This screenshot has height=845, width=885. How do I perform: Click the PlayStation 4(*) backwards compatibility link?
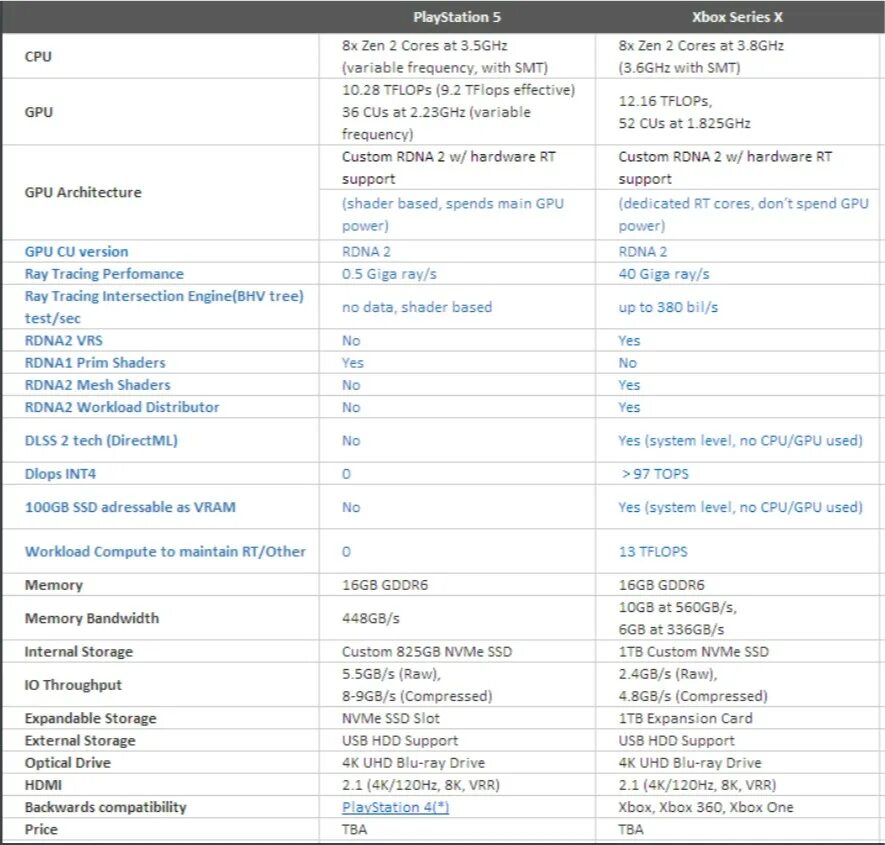pos(395,807)
